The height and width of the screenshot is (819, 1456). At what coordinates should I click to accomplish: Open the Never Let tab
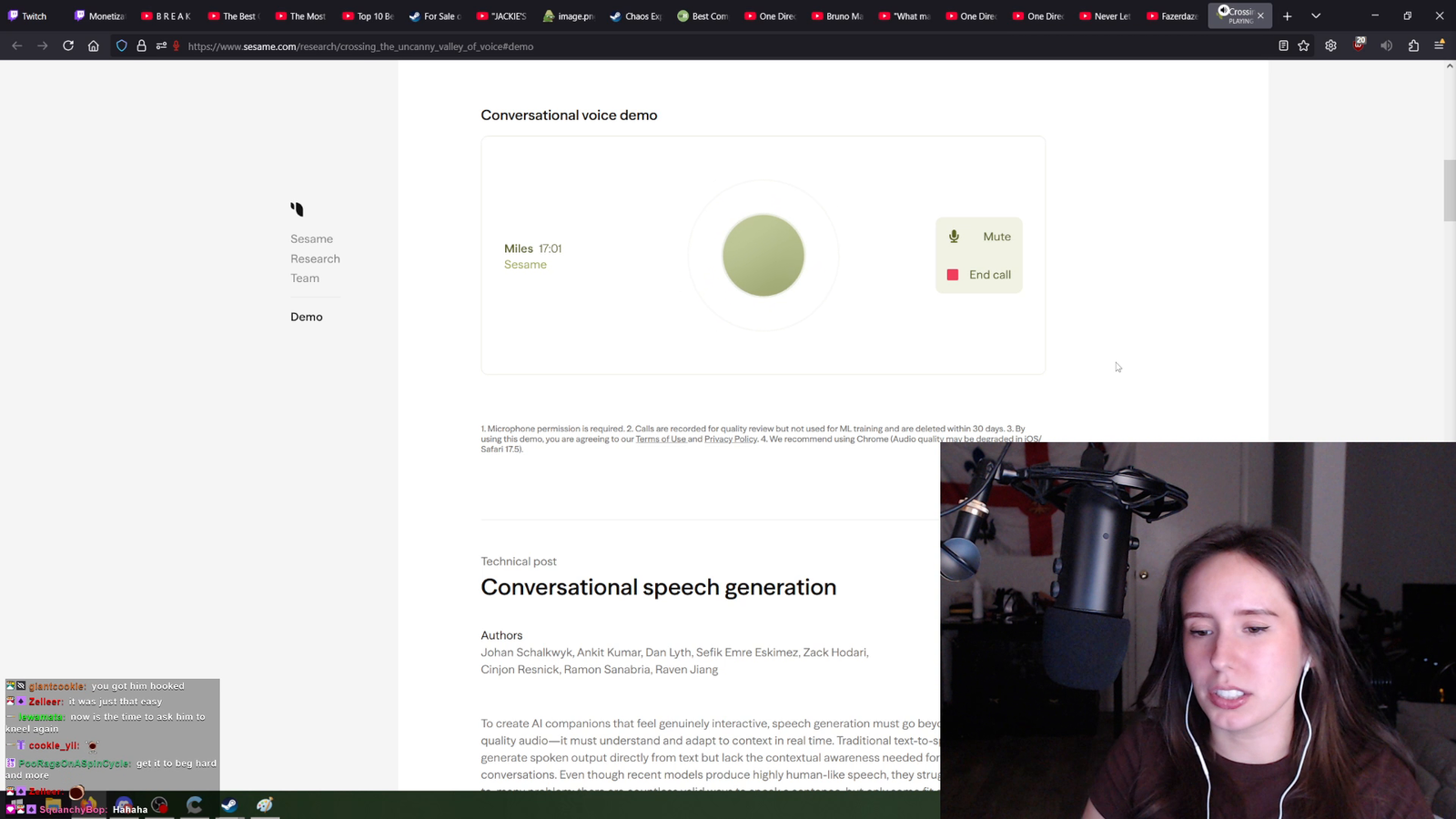click(1105, 16)
